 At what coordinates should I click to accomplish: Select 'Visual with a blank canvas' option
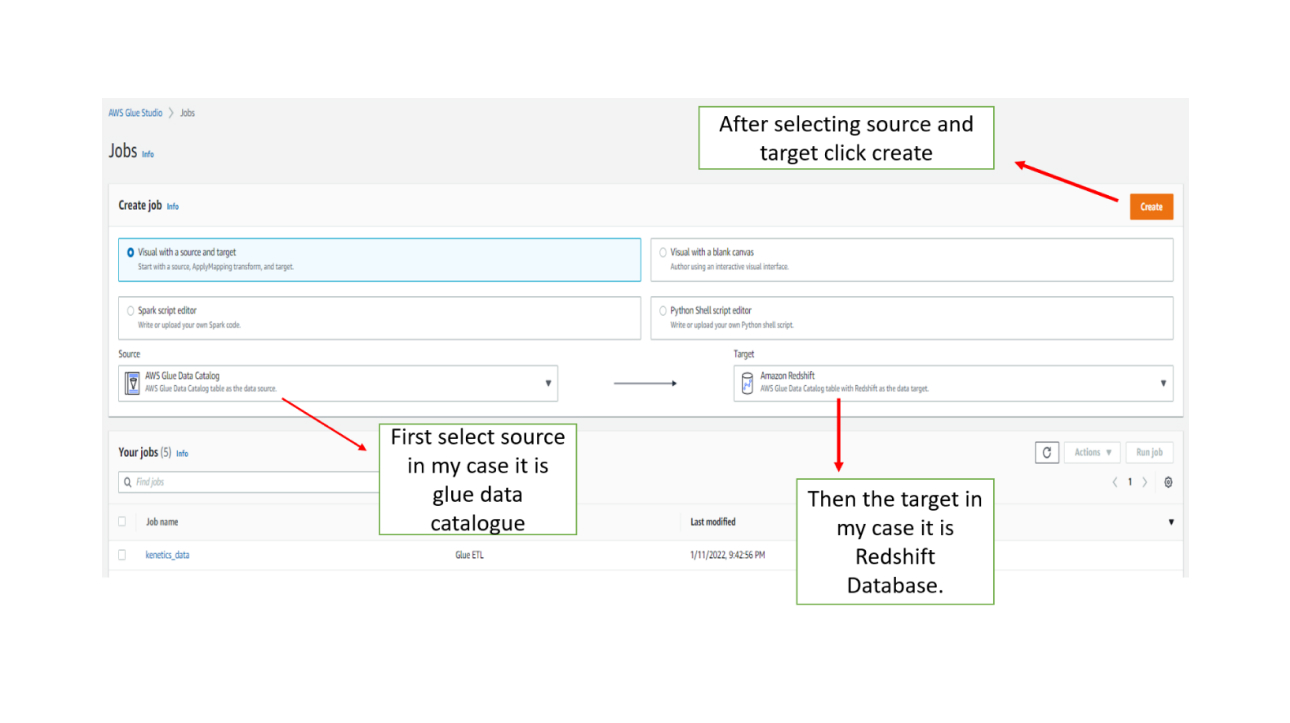coord(911,259)
